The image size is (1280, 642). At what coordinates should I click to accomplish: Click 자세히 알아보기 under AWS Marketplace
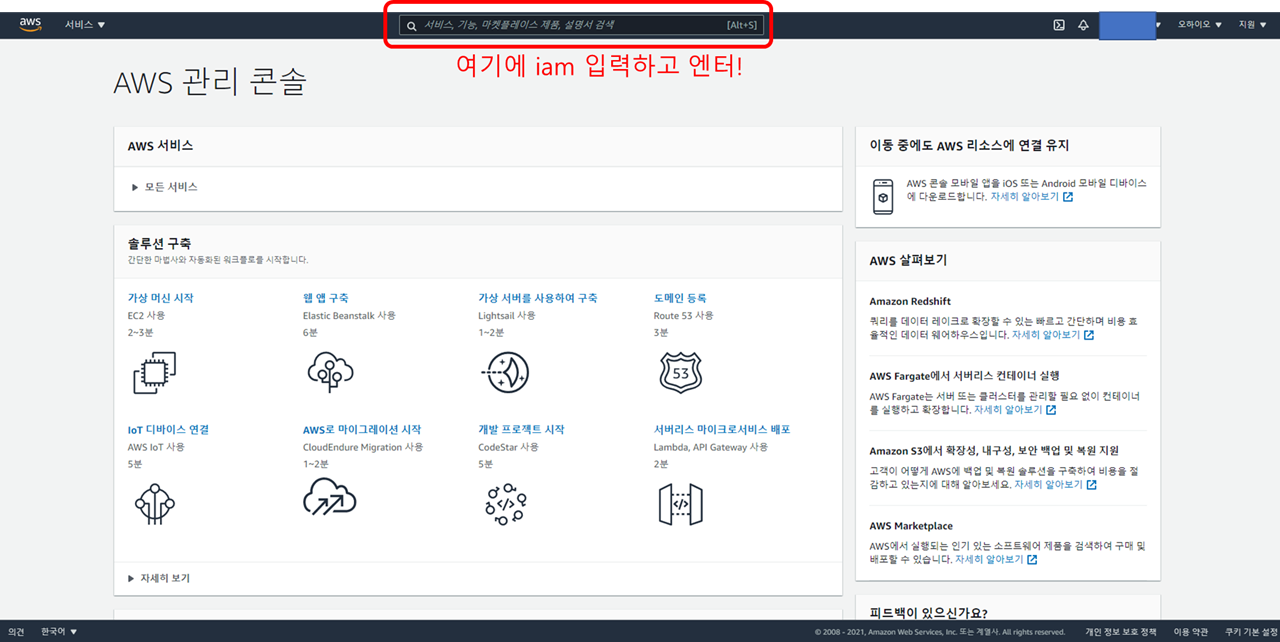[989, 560]
